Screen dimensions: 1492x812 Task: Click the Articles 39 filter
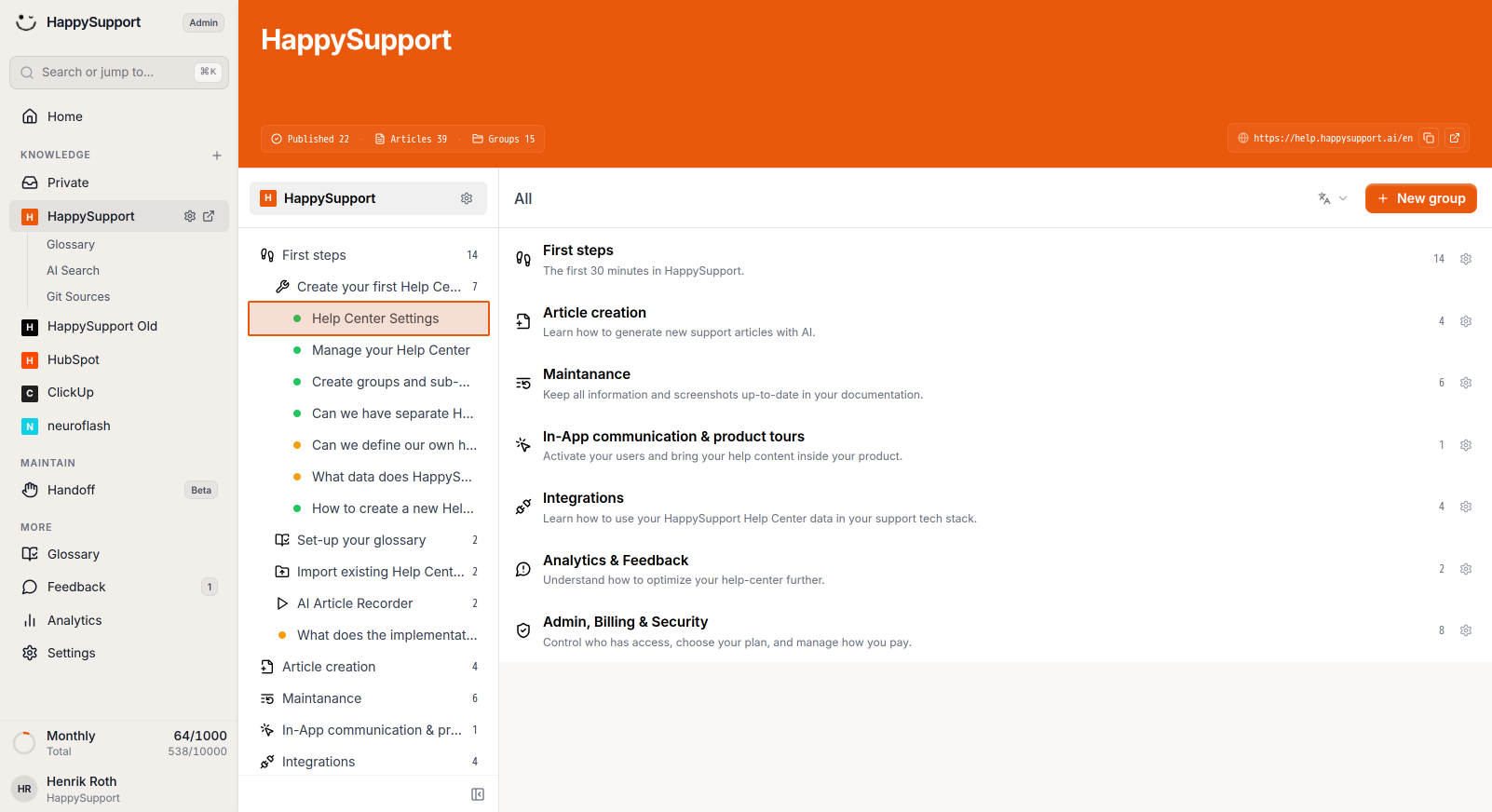click(411, 139)
